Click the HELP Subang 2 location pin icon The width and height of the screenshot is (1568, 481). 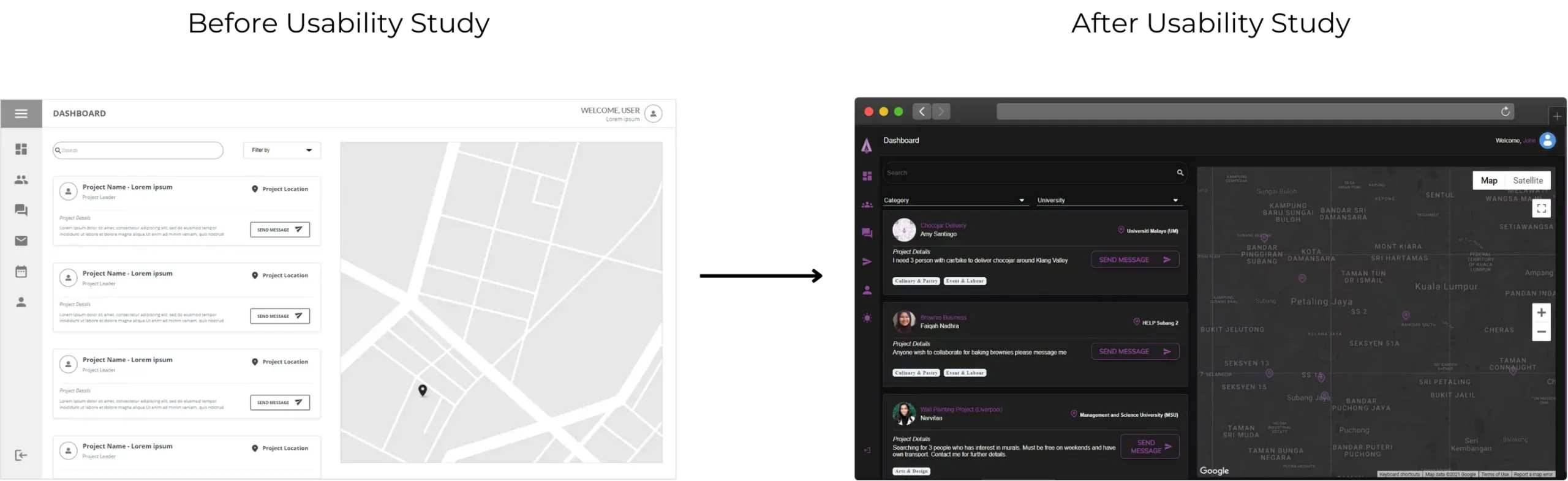tap(1136, 322)
